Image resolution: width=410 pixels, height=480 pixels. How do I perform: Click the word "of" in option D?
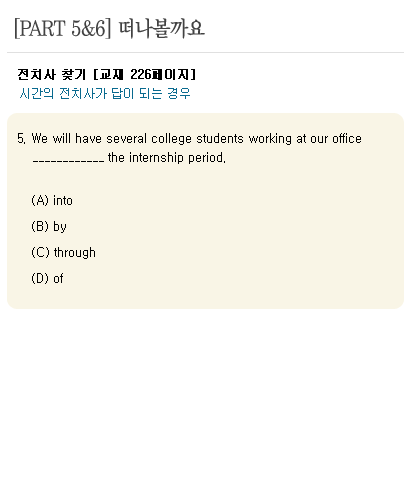click(x=58, y=278)
